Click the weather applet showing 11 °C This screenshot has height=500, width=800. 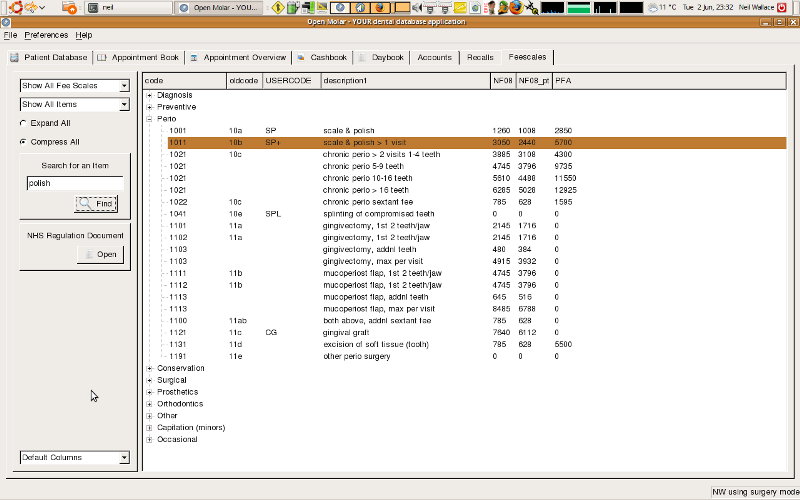(662, 7)
